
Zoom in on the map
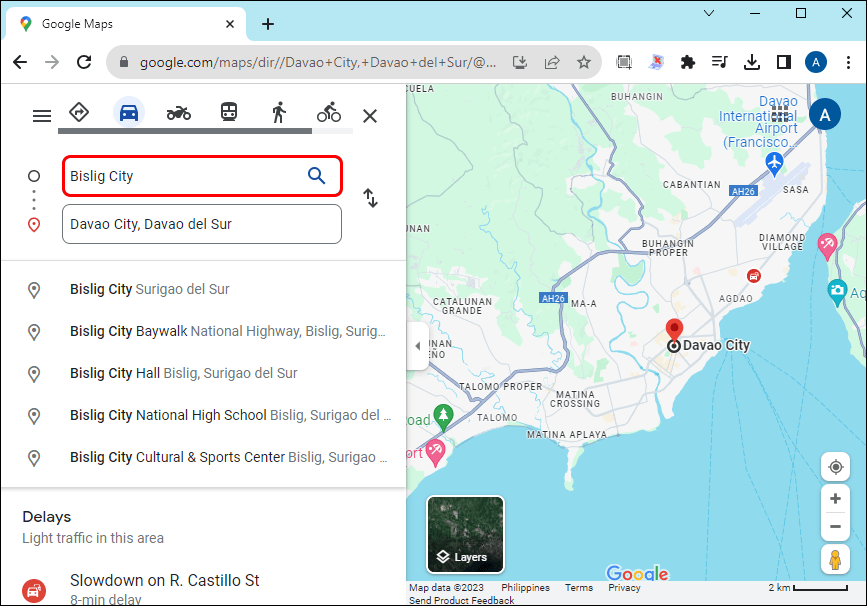(835, 499)
